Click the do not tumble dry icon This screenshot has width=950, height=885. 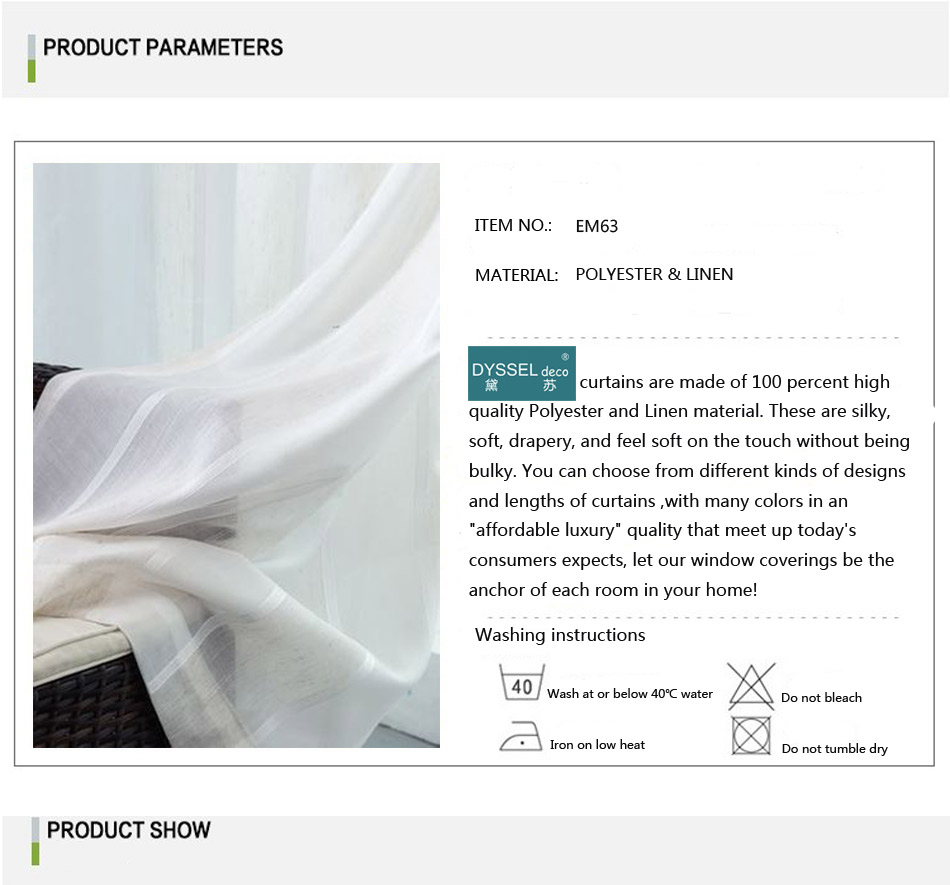[751, 736]
